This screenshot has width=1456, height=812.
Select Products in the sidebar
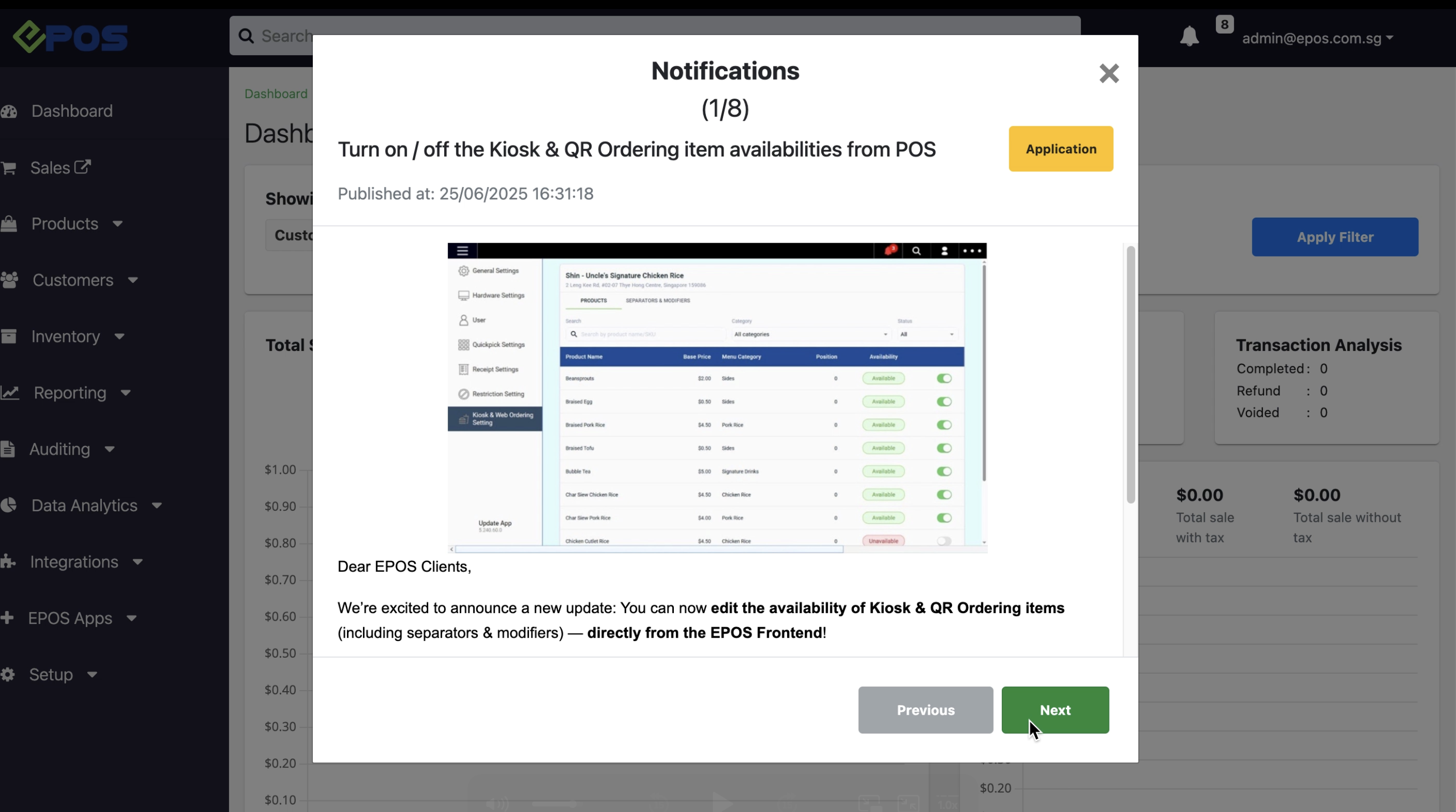(x=65, y=224)
